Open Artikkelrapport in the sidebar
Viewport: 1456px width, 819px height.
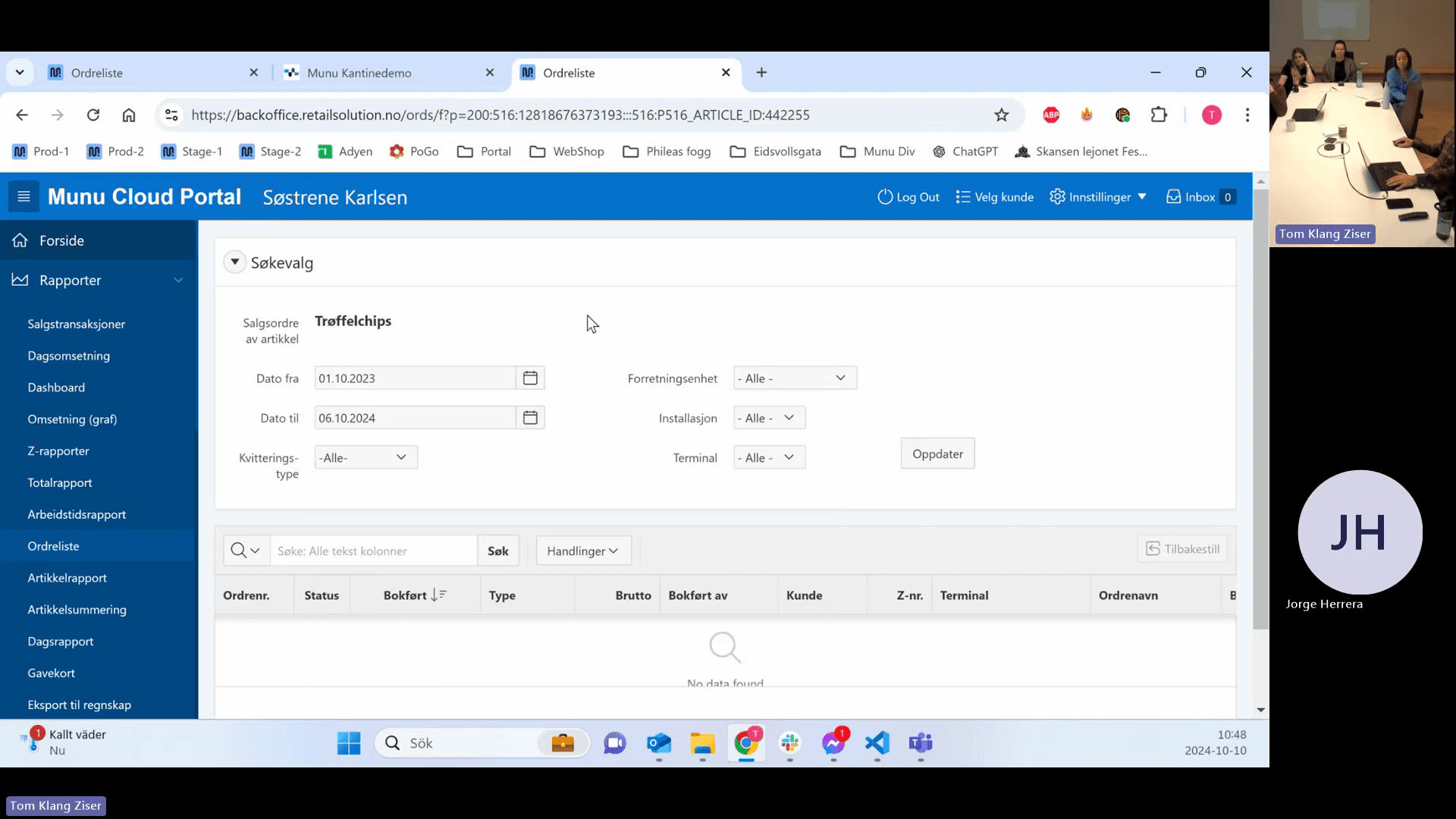[x=67, y=578]
